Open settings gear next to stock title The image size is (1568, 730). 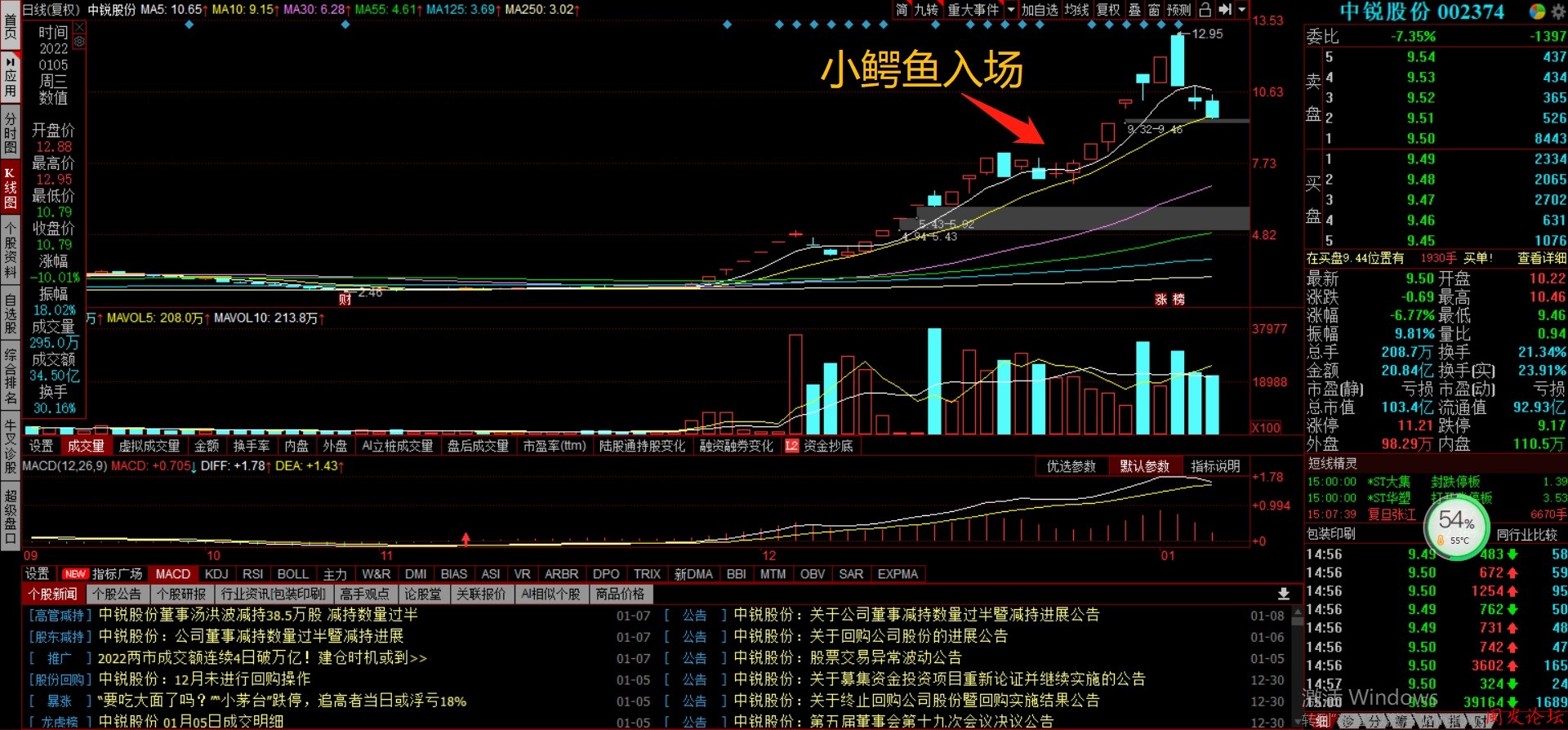tap(1558, 11)
